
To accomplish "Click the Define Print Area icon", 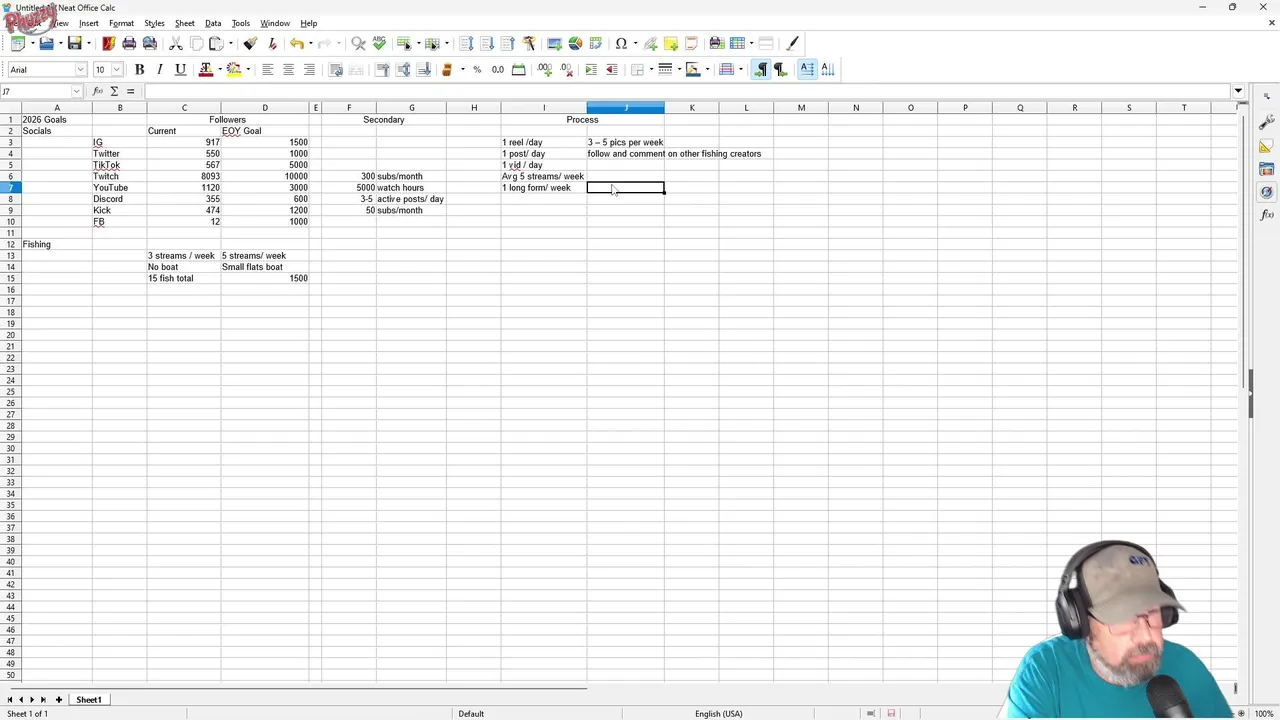I will coord(717,43).
